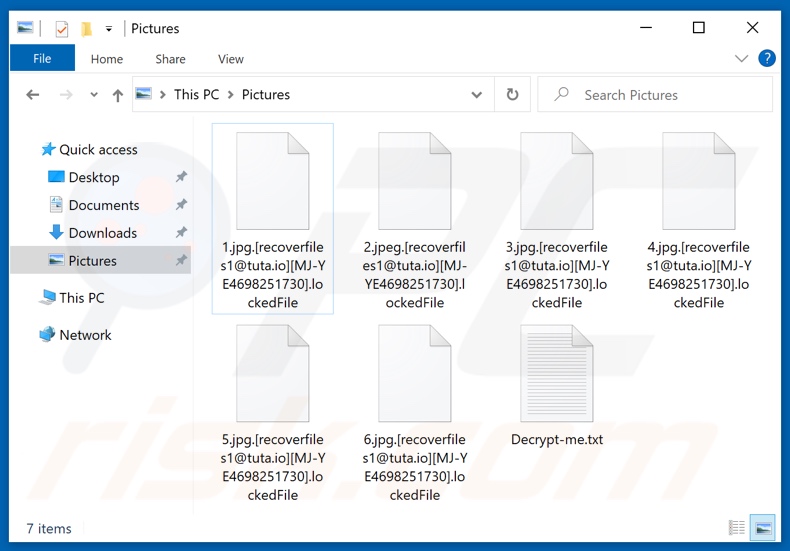Click the Properties quick access toolbar icon
Screen dimensions: 790x551
(x=61, y=29)
